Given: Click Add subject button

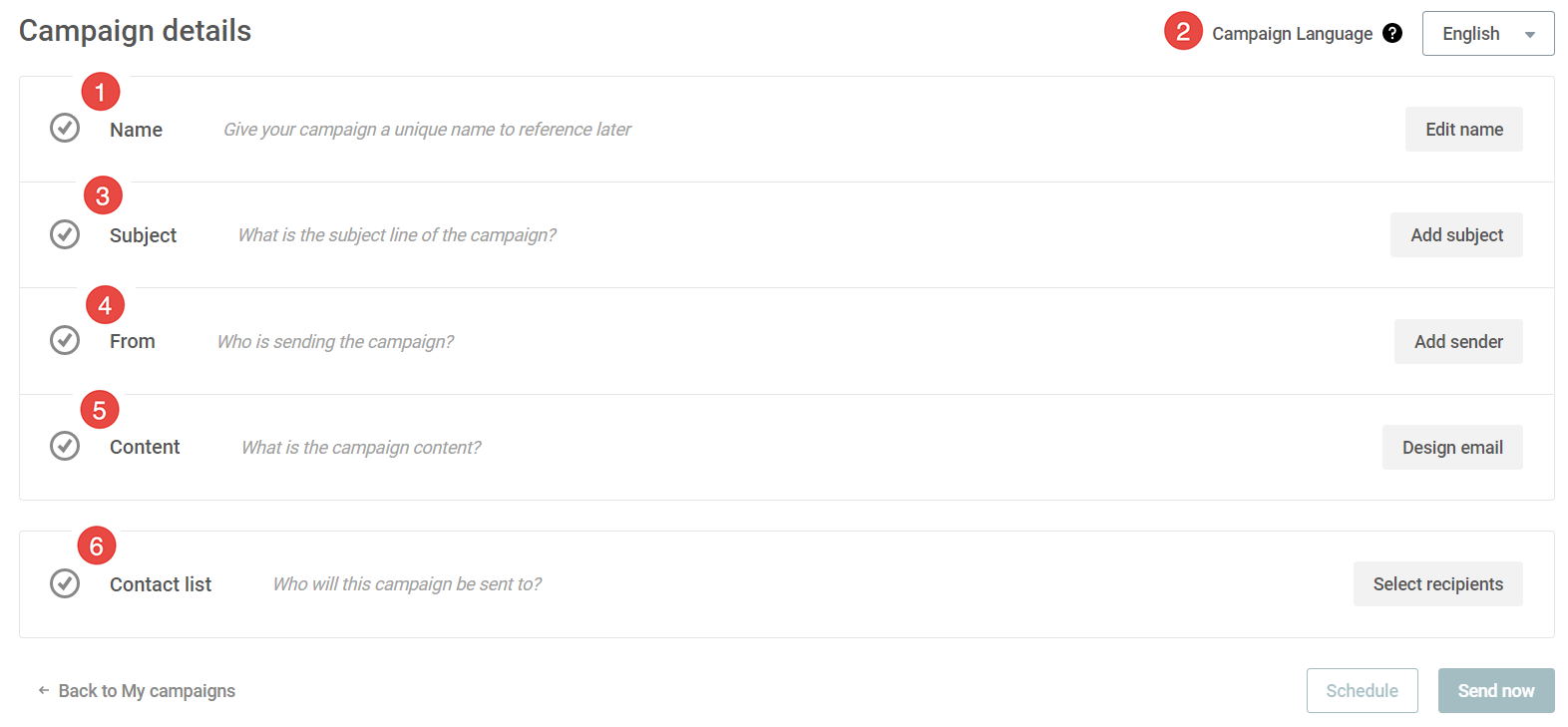Looking at the screenshot, I should tap(1456, 234).
